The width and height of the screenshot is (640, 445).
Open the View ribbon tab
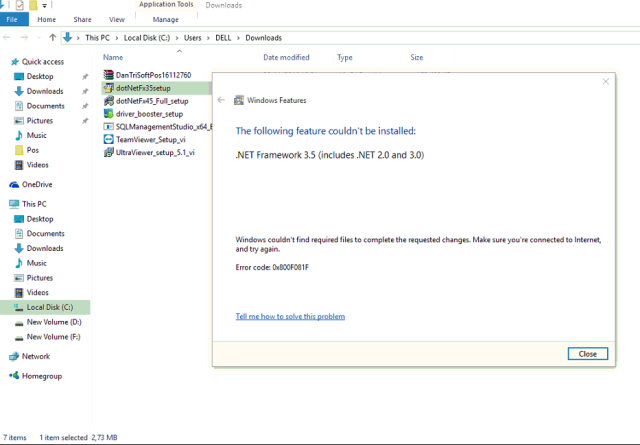(x=117, y=19)
